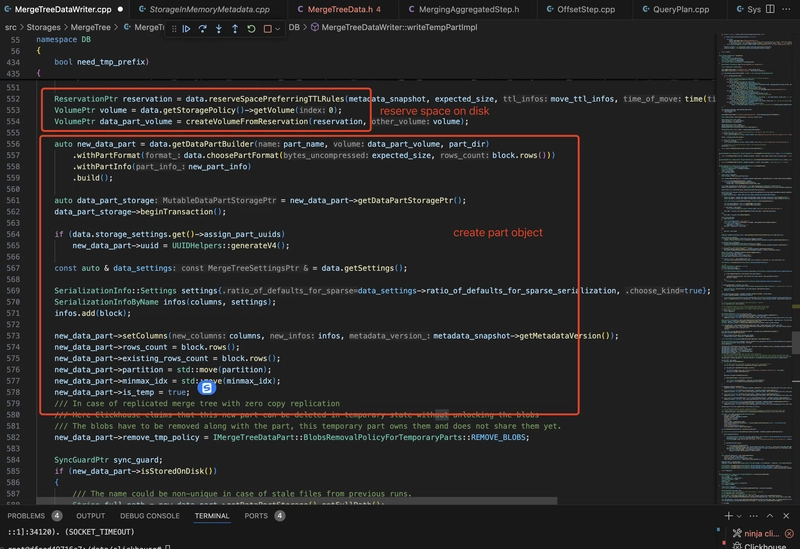Image resolution: width=800 pixels, height=549 pixels.
Task: Grab the debug toolbar drag handle
Action: coord(174,29)
